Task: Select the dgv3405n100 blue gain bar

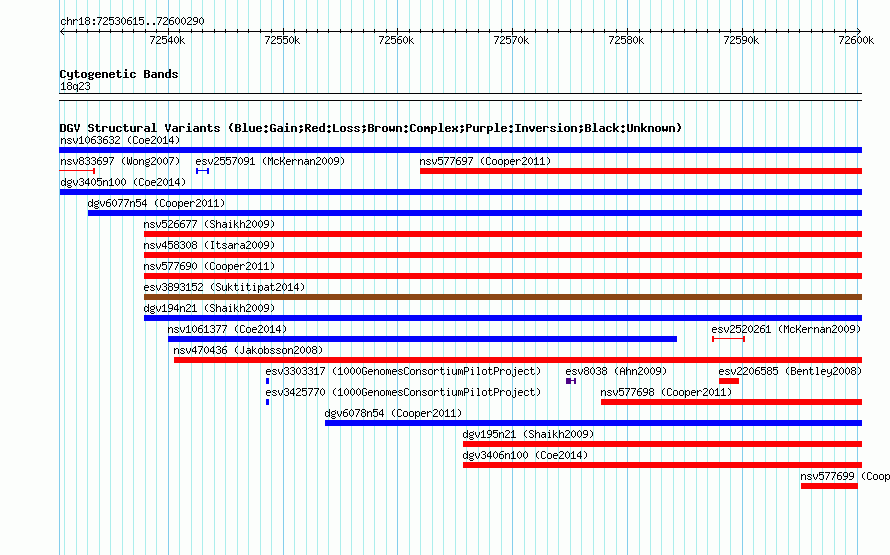Action: pos(460,192)
